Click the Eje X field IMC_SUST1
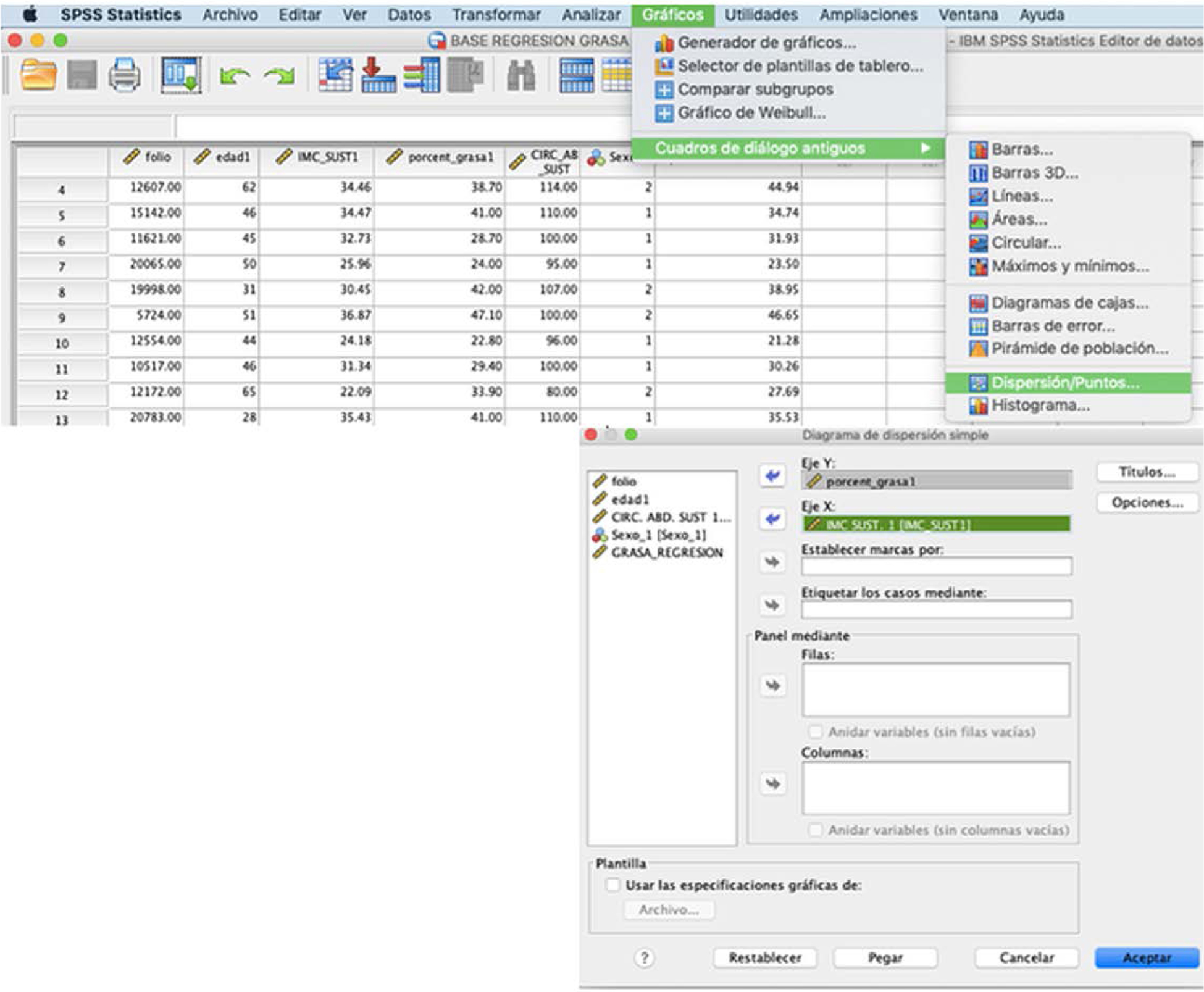Image resolution: width=1204 pixels, height=992 pixels. pyautogui.click(x=936, y=525)
